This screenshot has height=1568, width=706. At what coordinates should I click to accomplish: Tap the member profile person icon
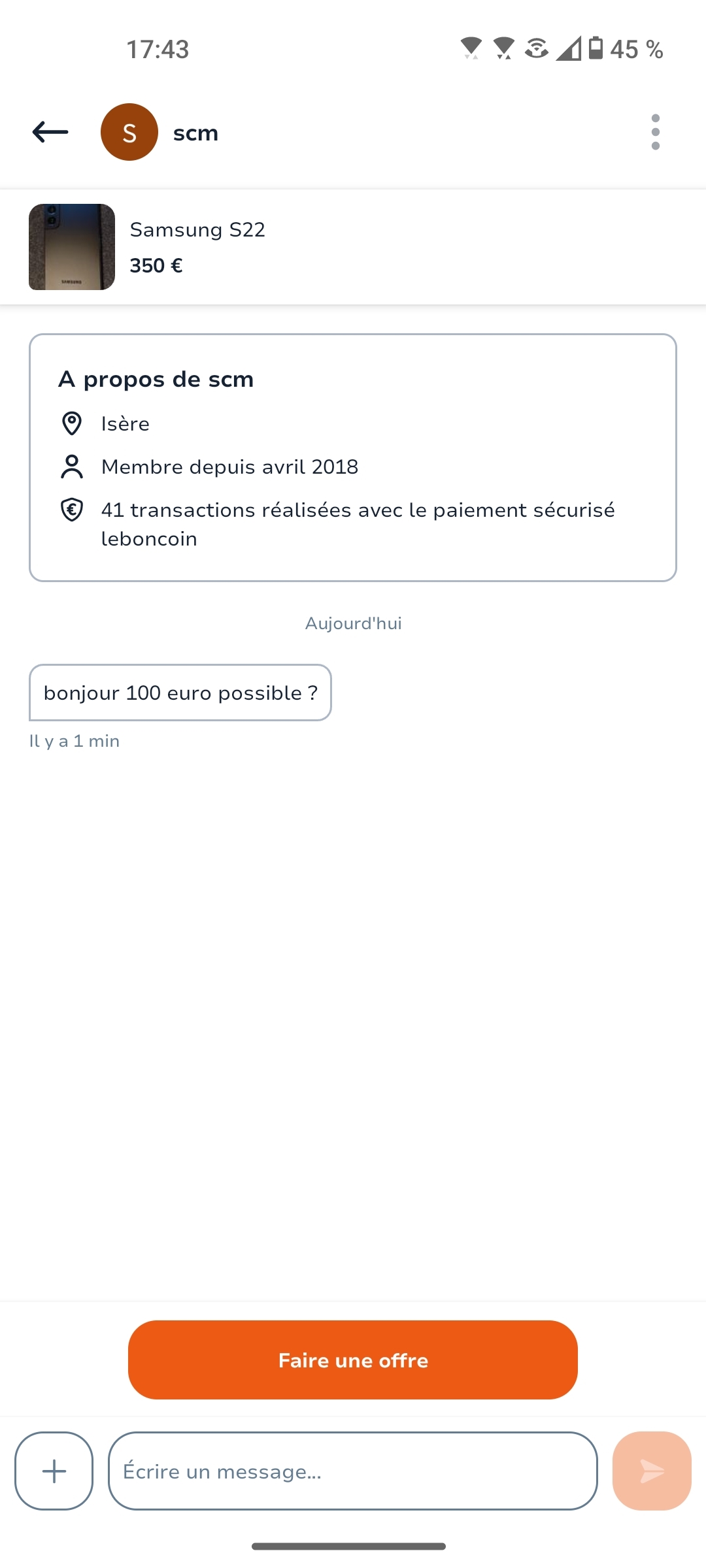point(71,466)
